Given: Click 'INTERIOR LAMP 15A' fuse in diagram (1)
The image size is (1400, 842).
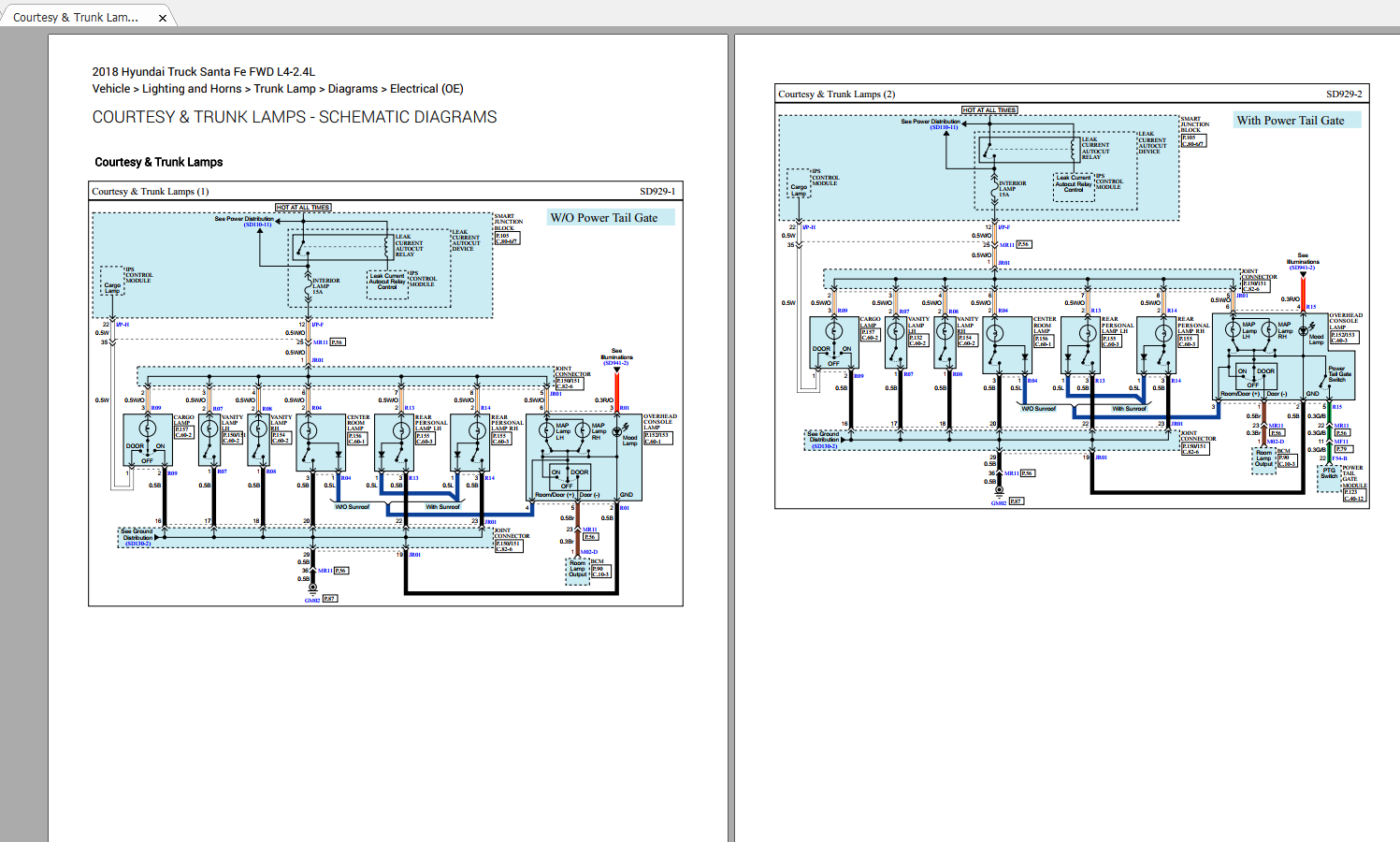Looking at the screenshot, I should (x=325, y=285).
